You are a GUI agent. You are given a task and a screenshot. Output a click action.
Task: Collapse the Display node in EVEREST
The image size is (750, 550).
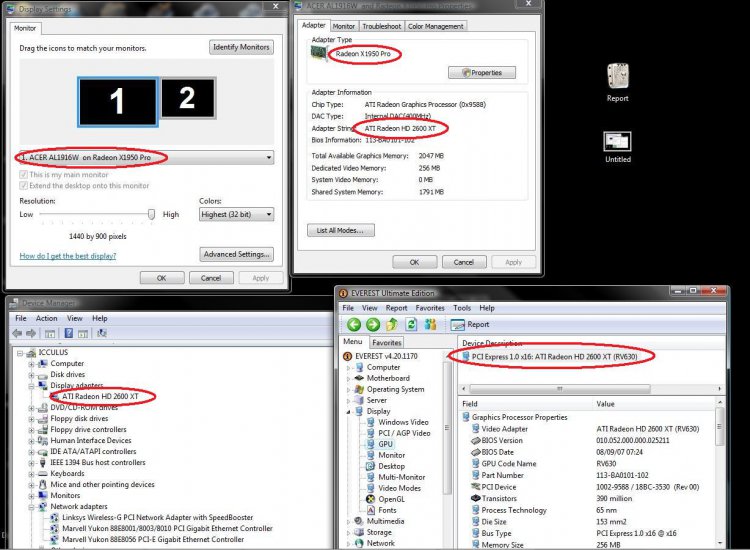[349, 411]
